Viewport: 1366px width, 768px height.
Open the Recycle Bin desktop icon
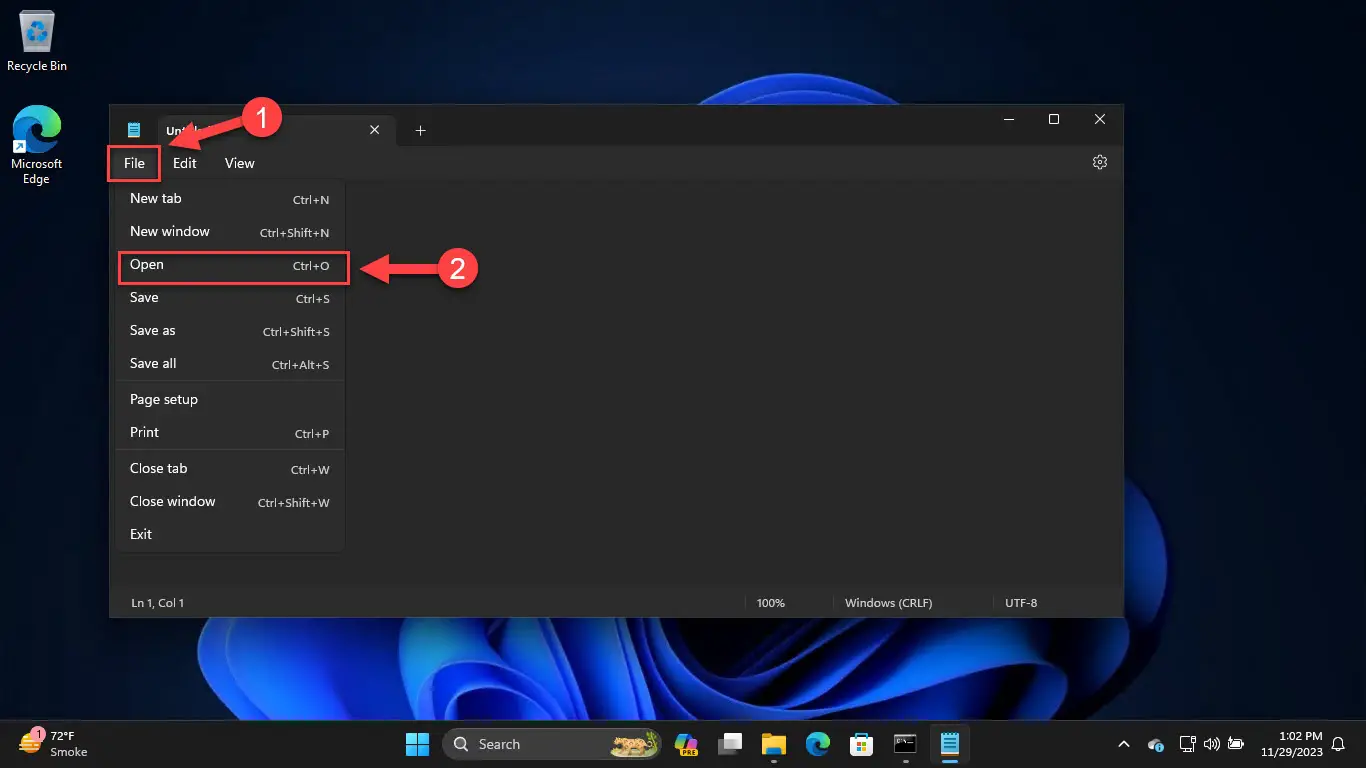[x=37, y=41]
